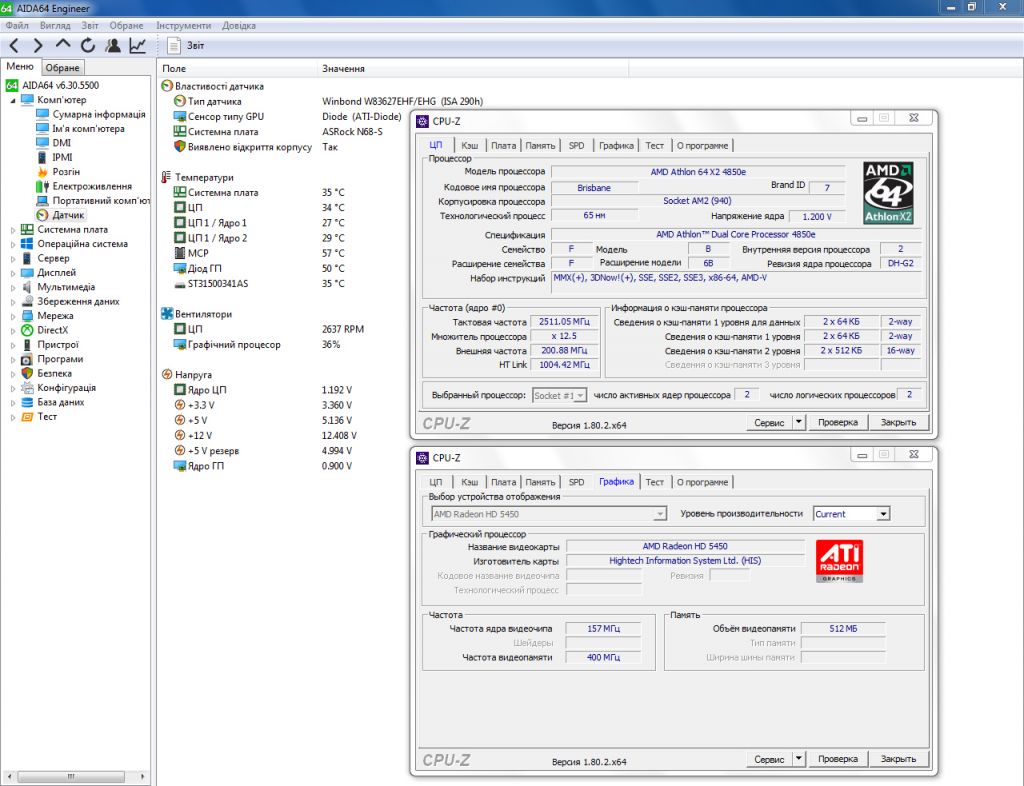
Task: Open the AMD Radeon HD 5450 device dropdown
Action: click(x=660, y=514)
